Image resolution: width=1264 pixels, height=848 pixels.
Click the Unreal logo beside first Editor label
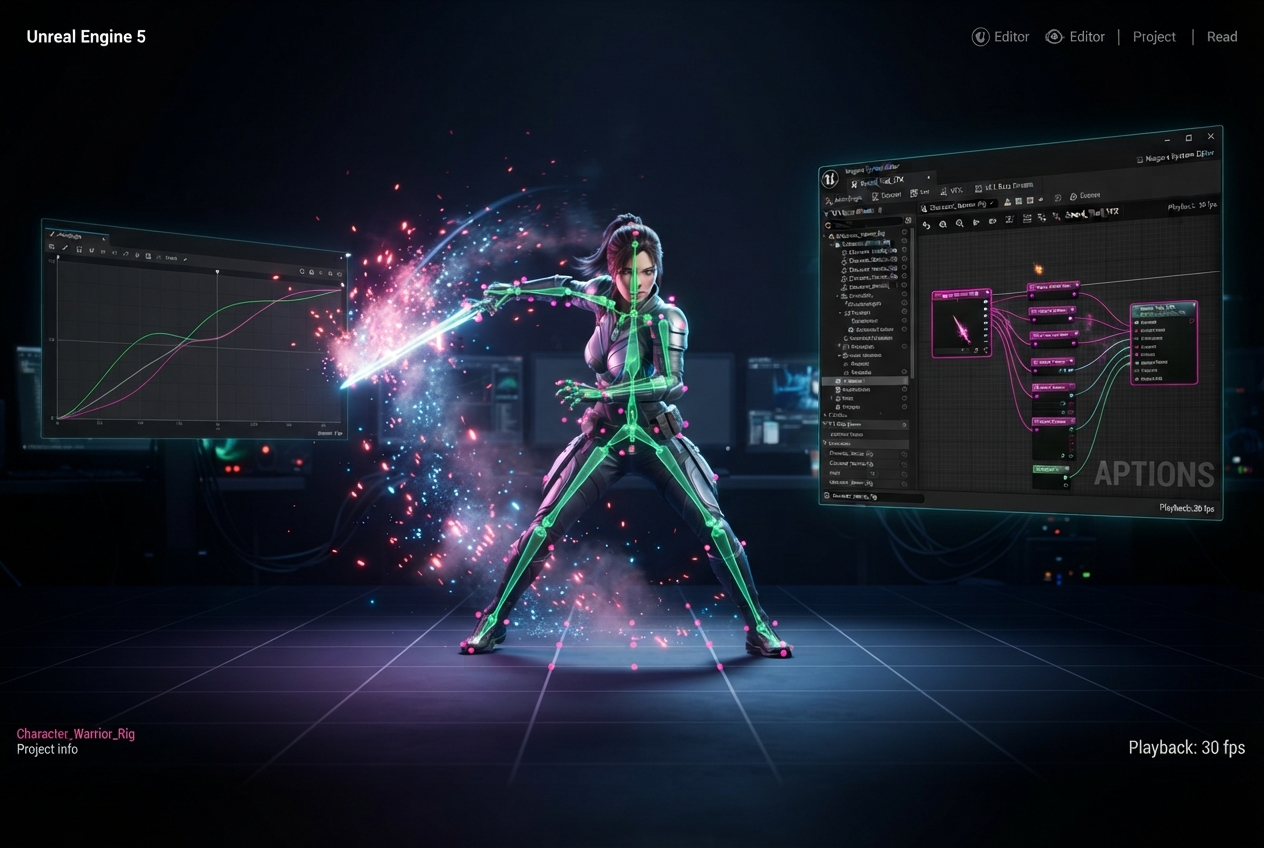981,37
